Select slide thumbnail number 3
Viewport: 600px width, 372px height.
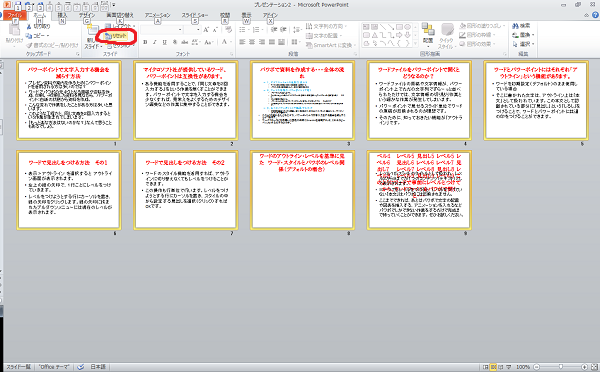[x=302, y=100]
